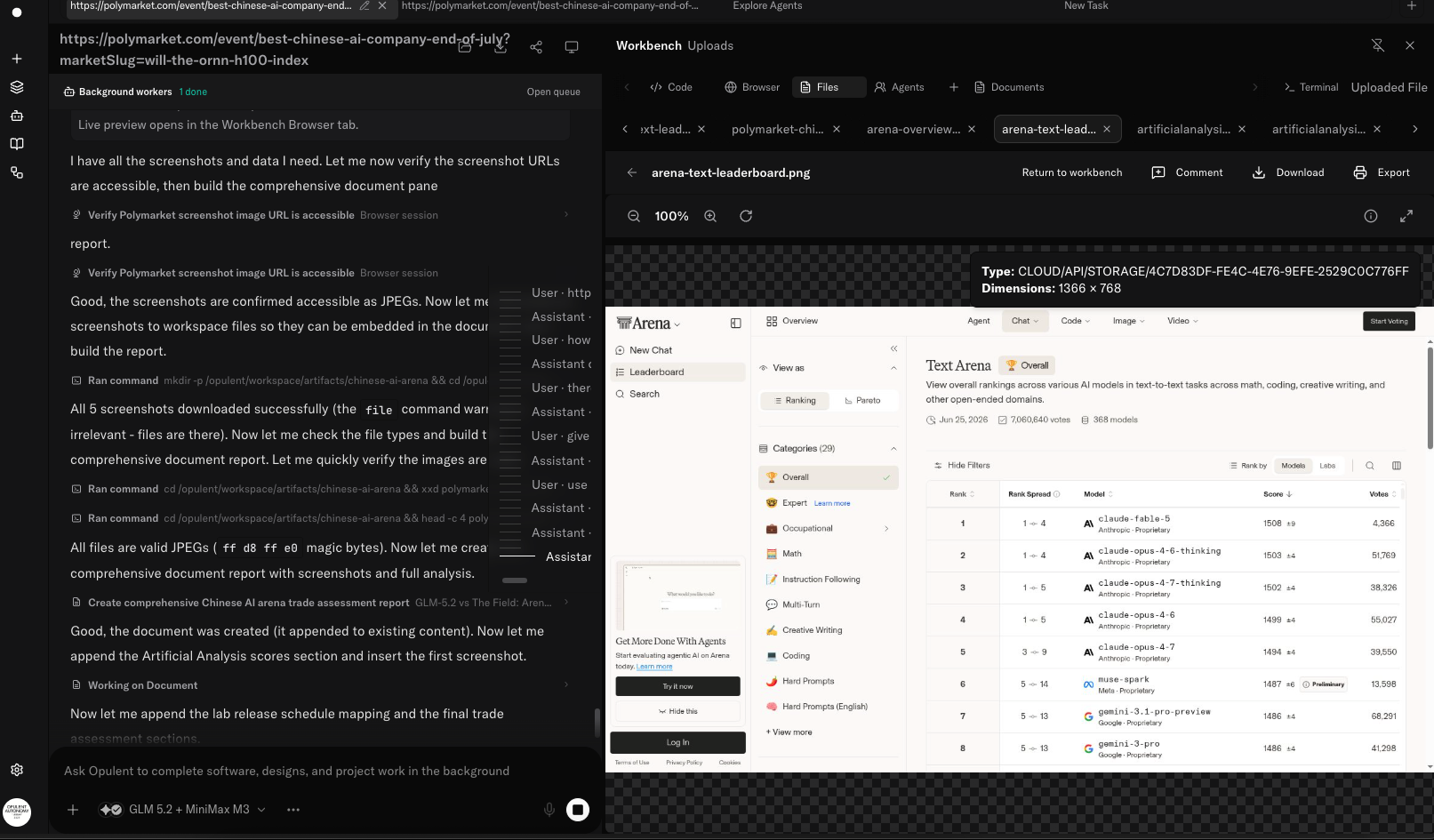Click the 100% zoom level value
Screen dimensions: 1434x840
(x=671, y=216)
